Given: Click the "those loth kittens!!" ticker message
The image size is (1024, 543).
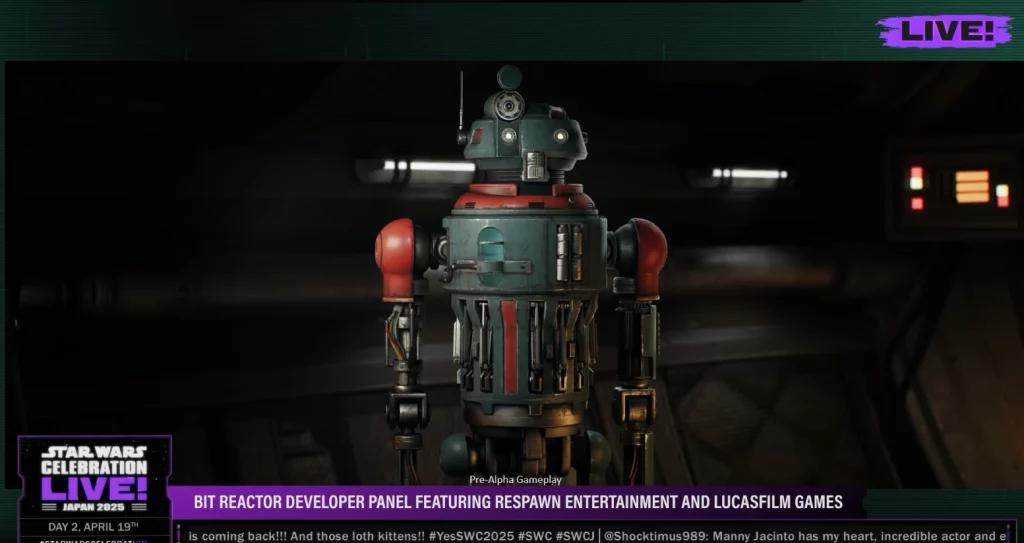Looking at the screenshot, I should 307,536.
